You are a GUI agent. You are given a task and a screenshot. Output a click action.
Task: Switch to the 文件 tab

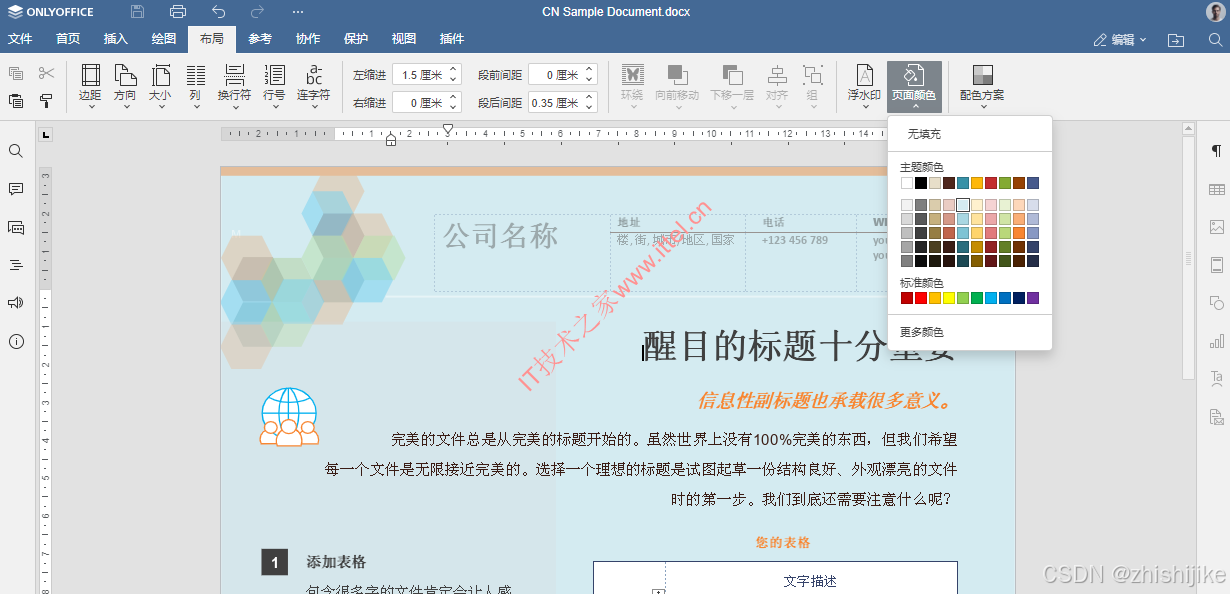click(20, 39)
